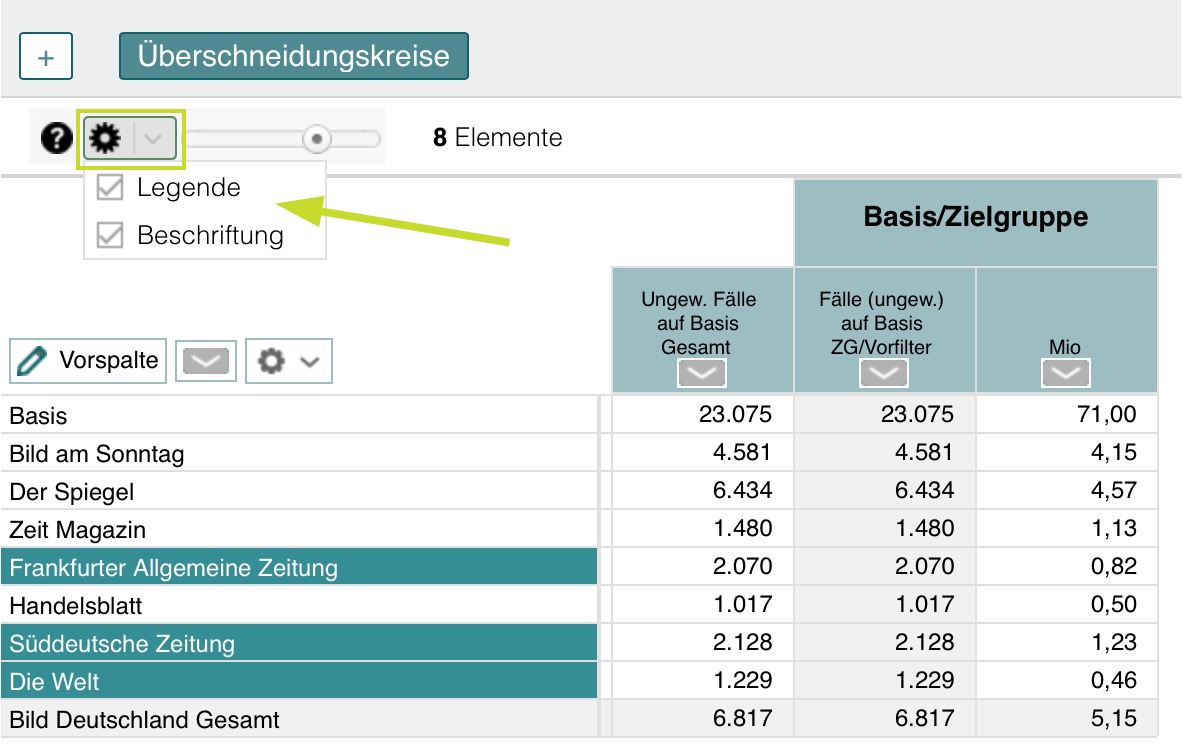
Task: Click the plus button to add an element
Action: [44, 56]
